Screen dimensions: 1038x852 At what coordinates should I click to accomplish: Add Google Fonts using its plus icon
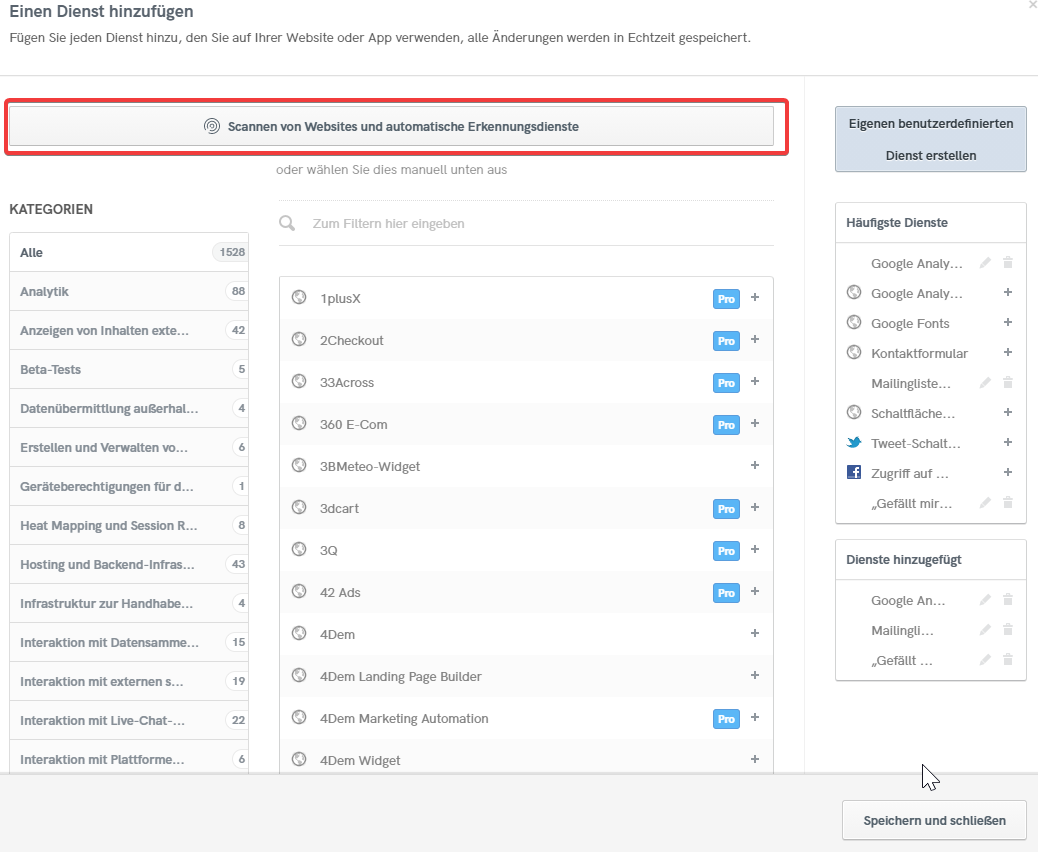click(1008, 323)
